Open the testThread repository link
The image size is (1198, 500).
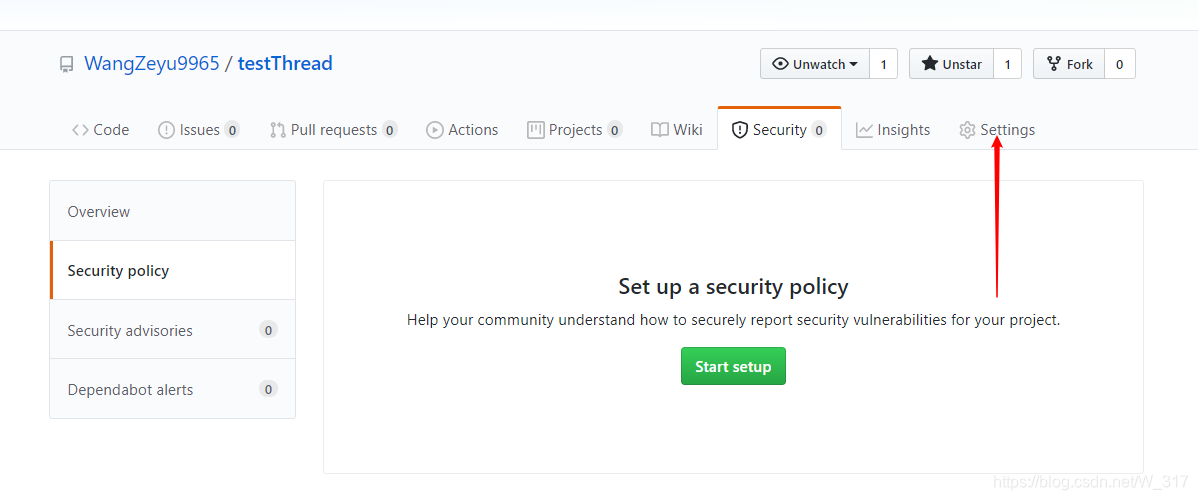click(285, 63)
